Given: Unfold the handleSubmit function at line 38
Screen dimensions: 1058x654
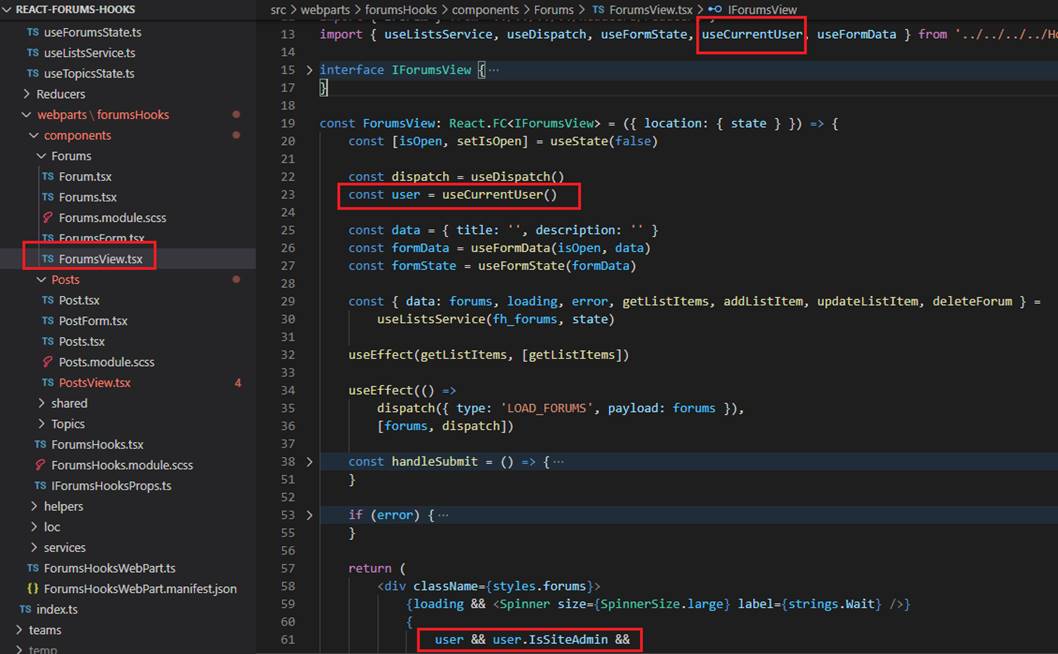Looking at the screenshot, I should (x=309, y=462).
